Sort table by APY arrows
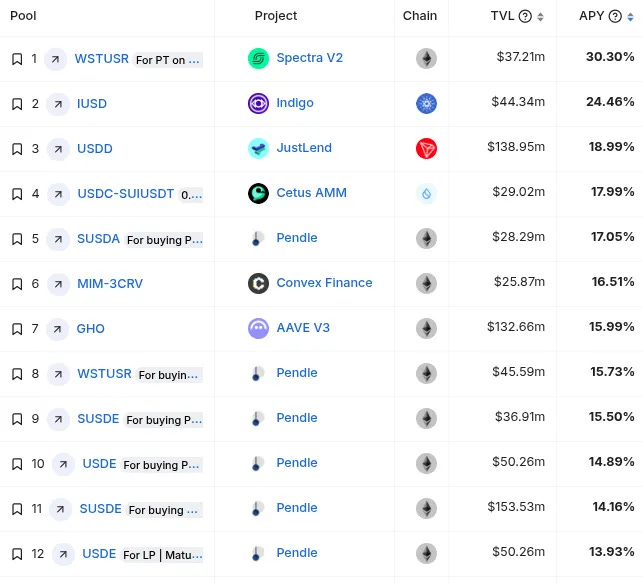This screenshot has width=643, height=584. coord(630,17)
